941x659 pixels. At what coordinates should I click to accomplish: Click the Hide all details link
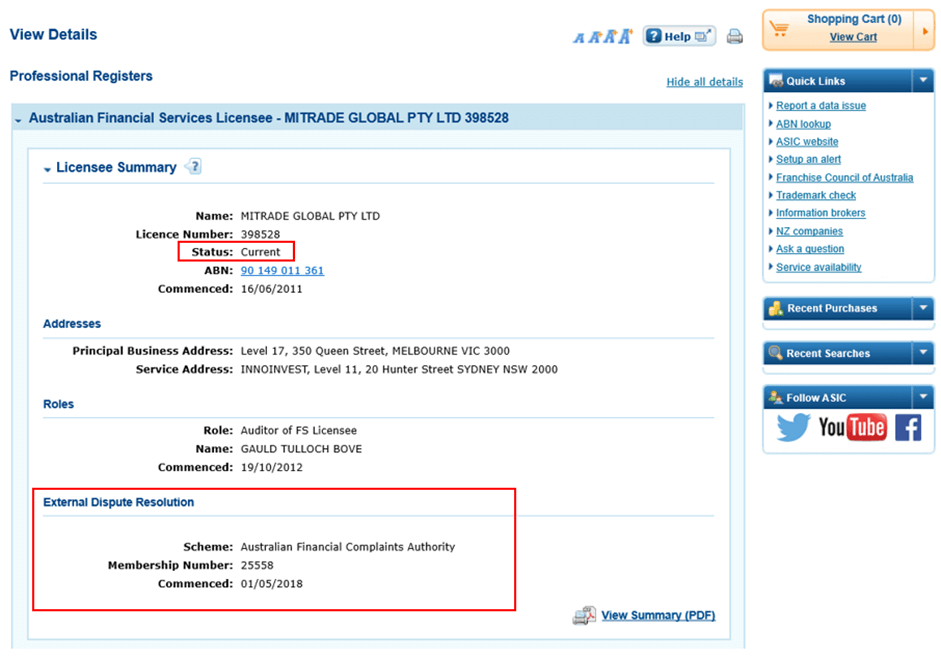click(x=704, y=82)
